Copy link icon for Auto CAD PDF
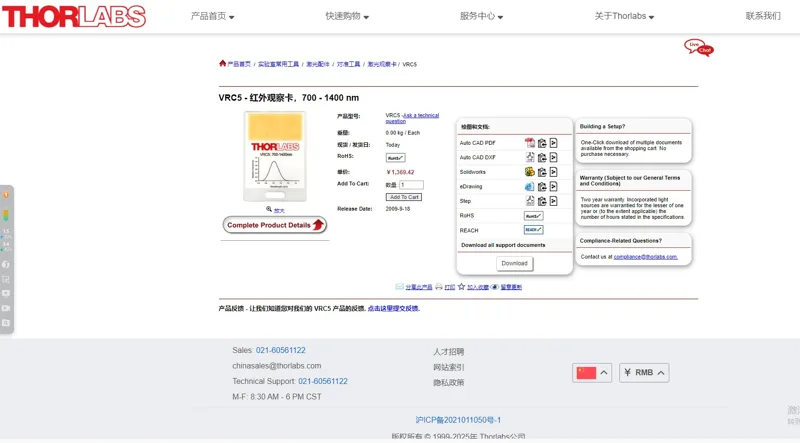This screenshot has height=443, width=800. point(542,143)
